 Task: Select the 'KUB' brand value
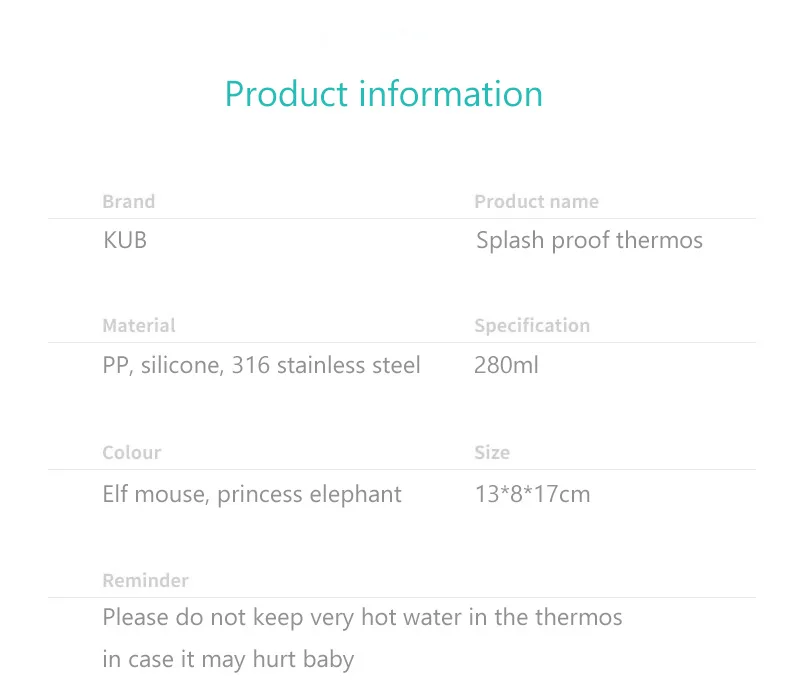[x=125, y=241]
